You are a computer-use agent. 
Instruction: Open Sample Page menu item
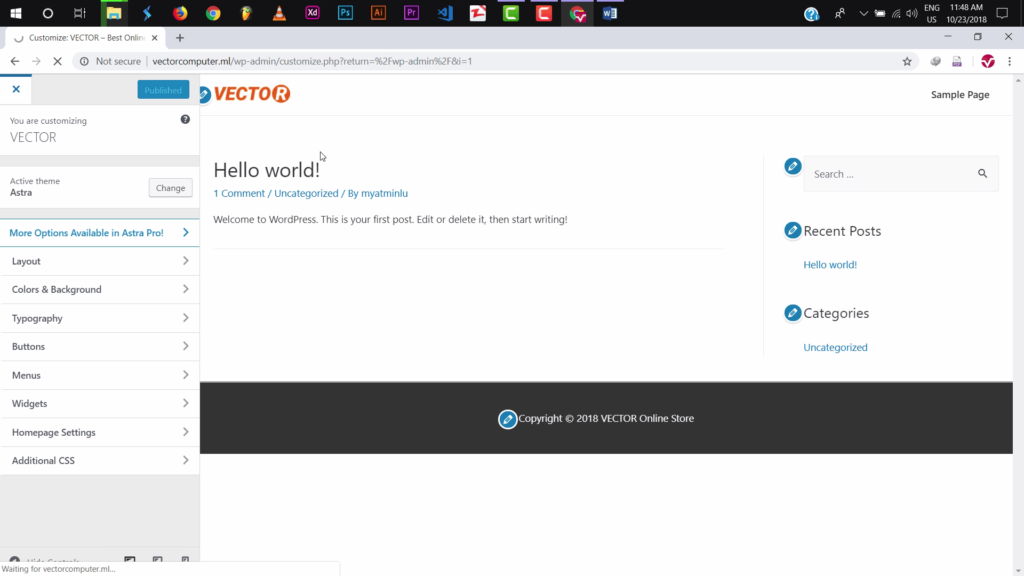coord(960,95)
